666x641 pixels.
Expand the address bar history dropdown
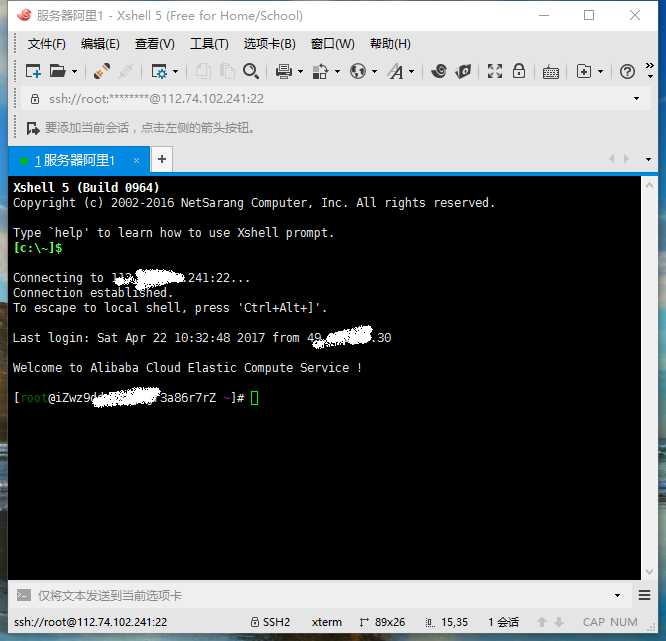pos(636,99)
